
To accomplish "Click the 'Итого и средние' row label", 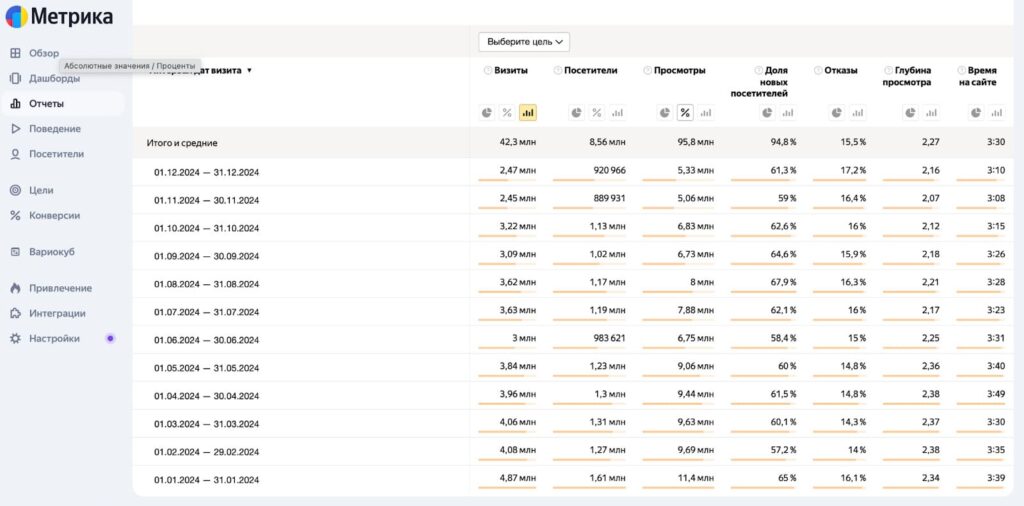I will (182, 143).
